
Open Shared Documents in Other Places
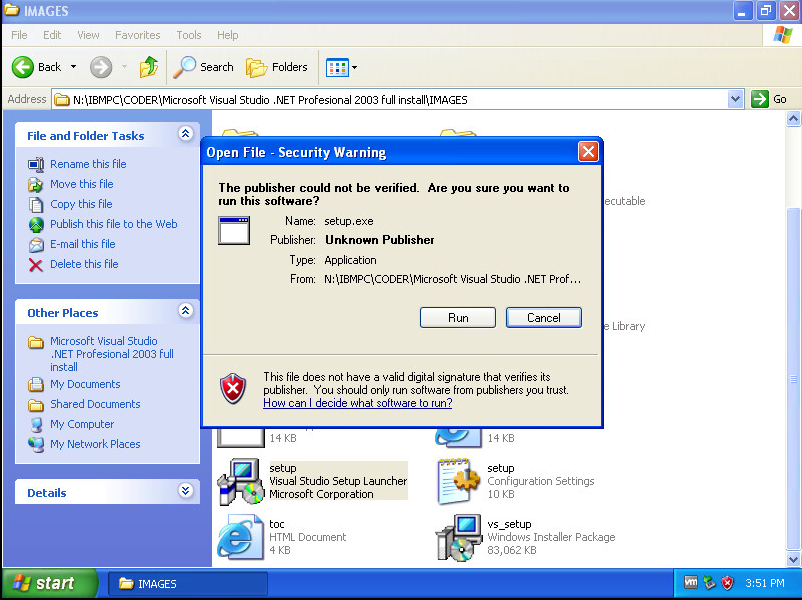tap(95, 404)
